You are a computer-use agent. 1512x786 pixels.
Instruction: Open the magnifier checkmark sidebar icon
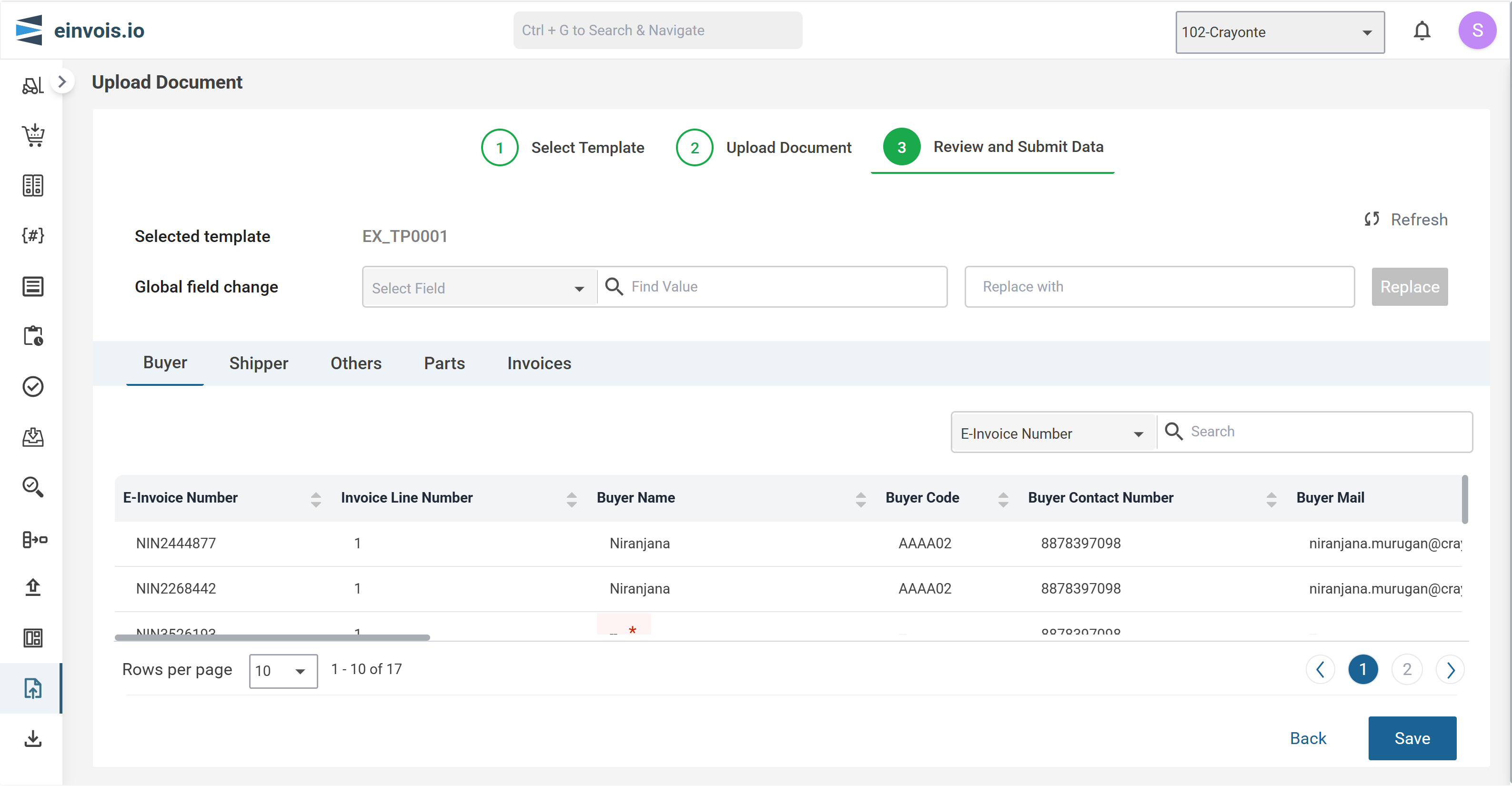pos(33,487)
